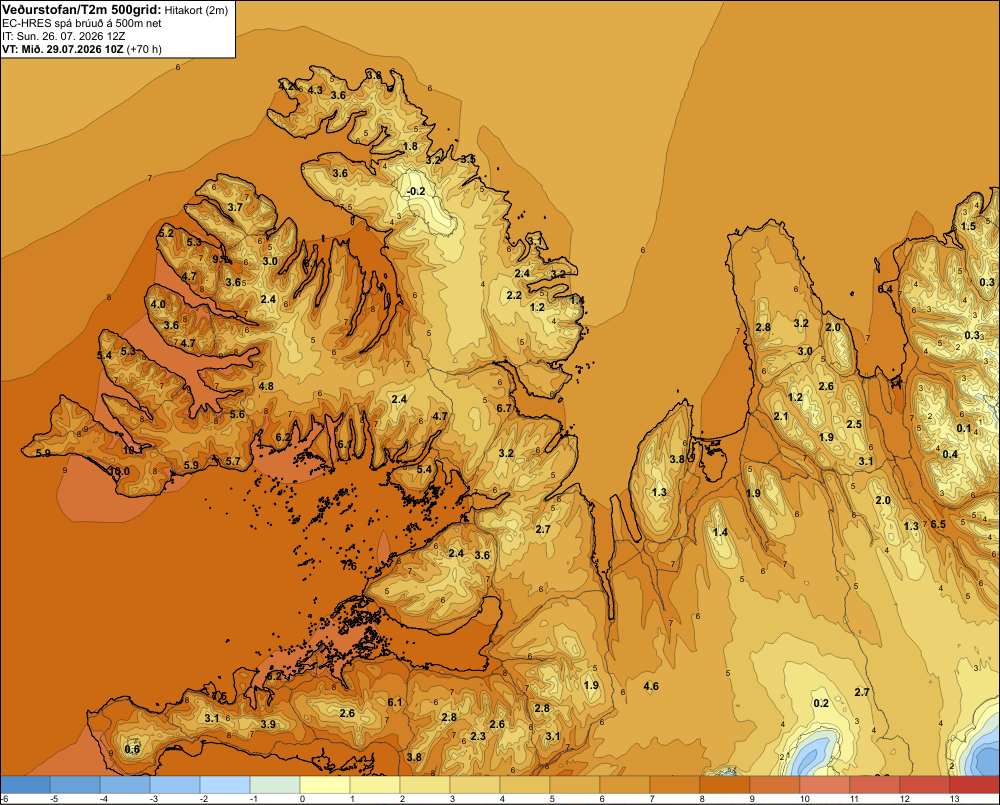1000x805 pixels.
Task: Click the '4.0' temperature value
Action: point(158,304)
